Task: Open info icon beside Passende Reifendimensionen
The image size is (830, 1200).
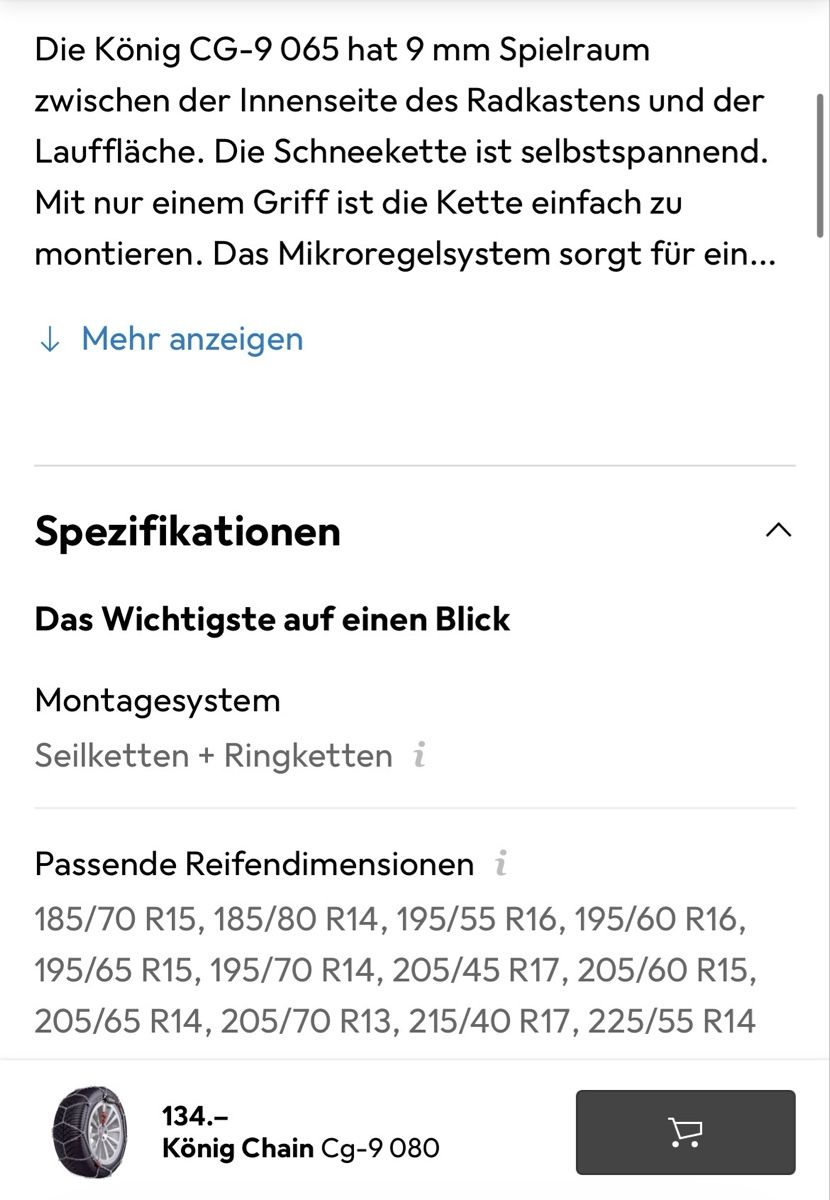Action: click(501, 863)
